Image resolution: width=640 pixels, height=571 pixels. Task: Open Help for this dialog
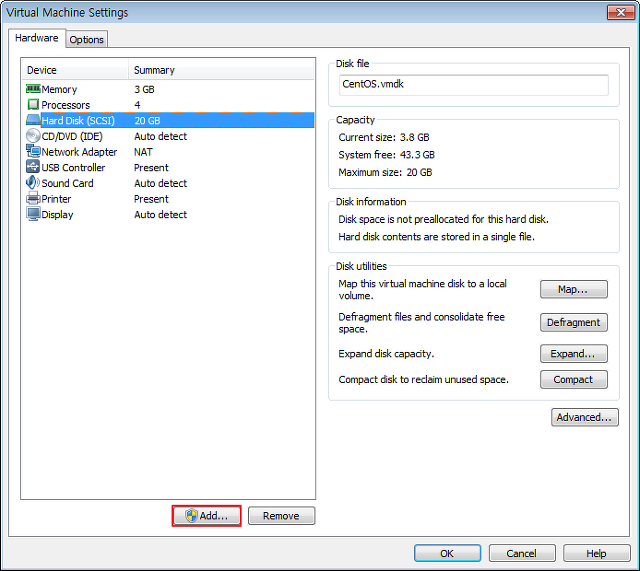click(x=596, y=553)
